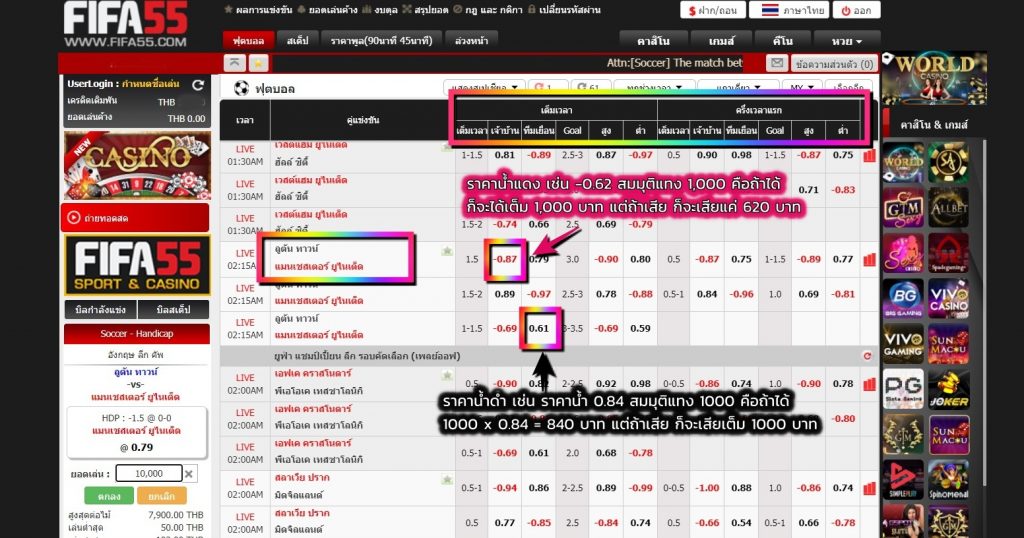The height and width of the screenshot is (538, 1024).
Task: Select odds 0.77 in the last Slavia row
Action: pyautogui.click(x=505, y=523)
